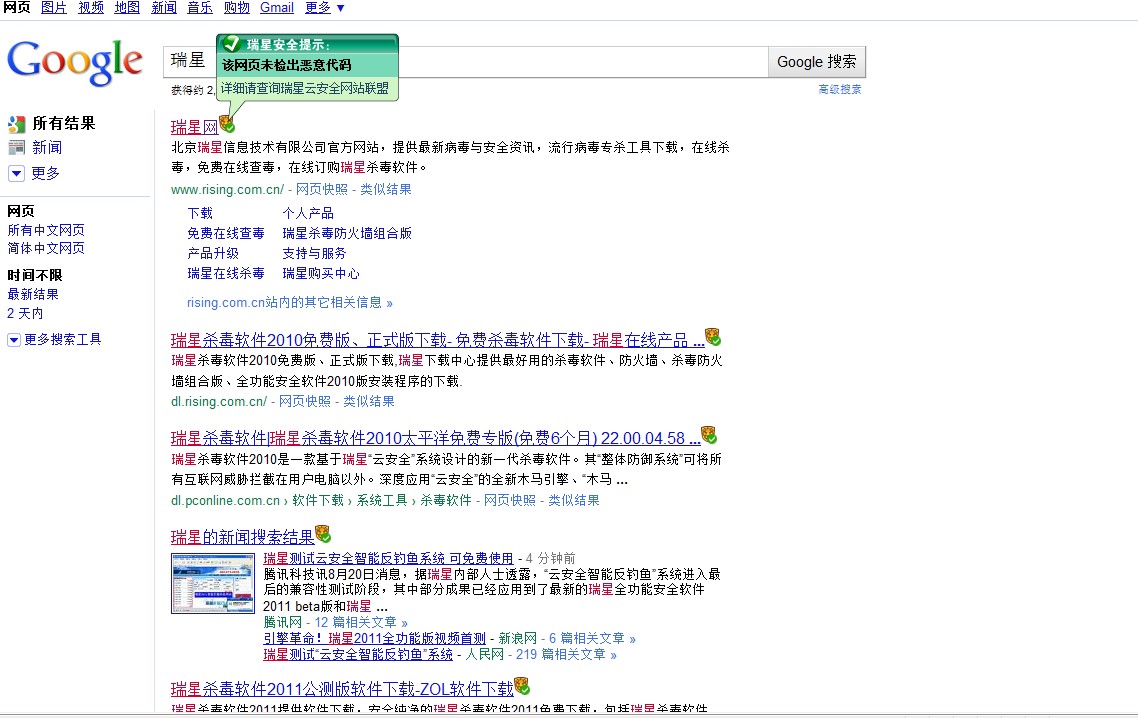Viewport: 1138px width, 718px height.
Task: Select the 新闻 sidebar newspaper icon
Action: click(x=17, y=148)
